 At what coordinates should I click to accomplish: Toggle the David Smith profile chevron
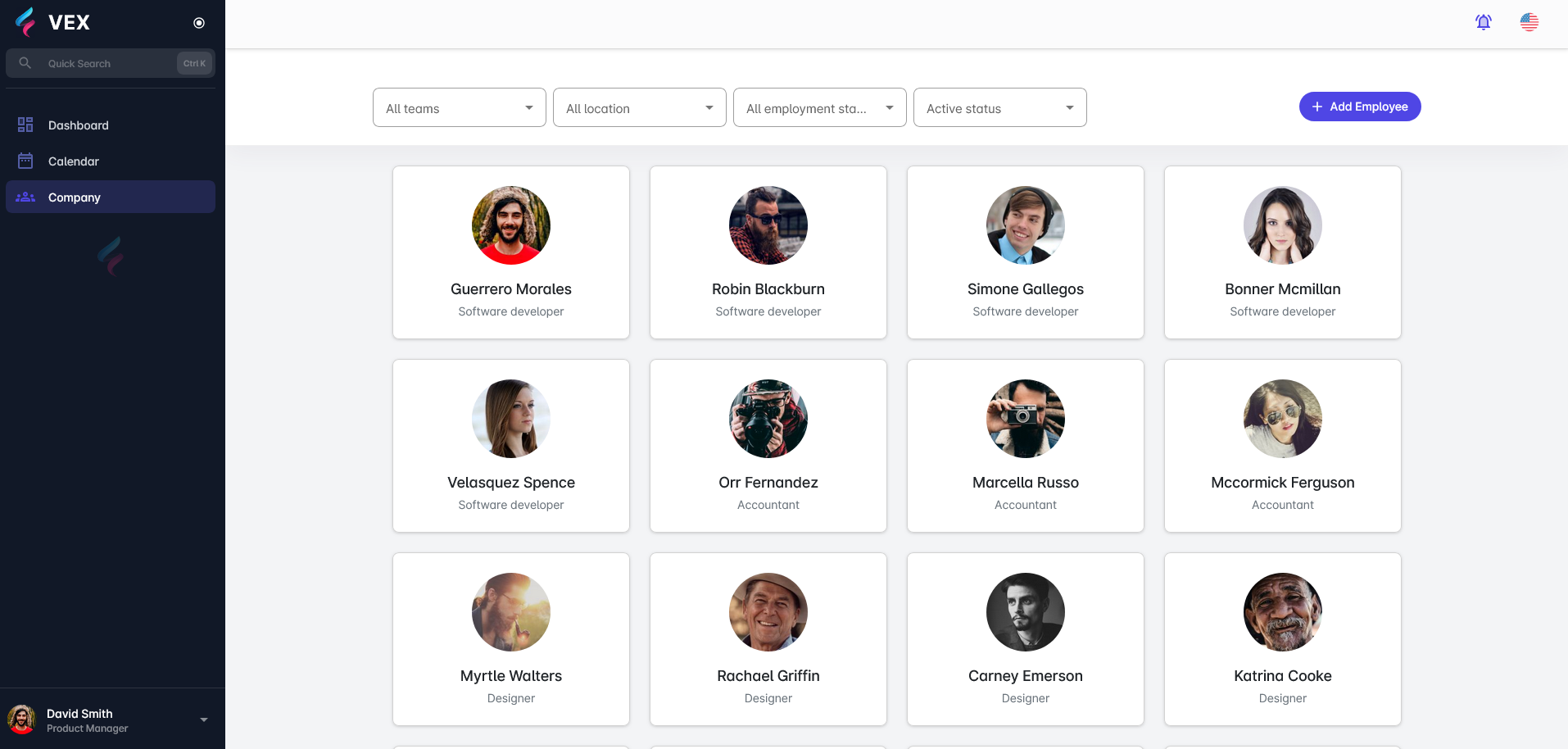pos(204,719)
